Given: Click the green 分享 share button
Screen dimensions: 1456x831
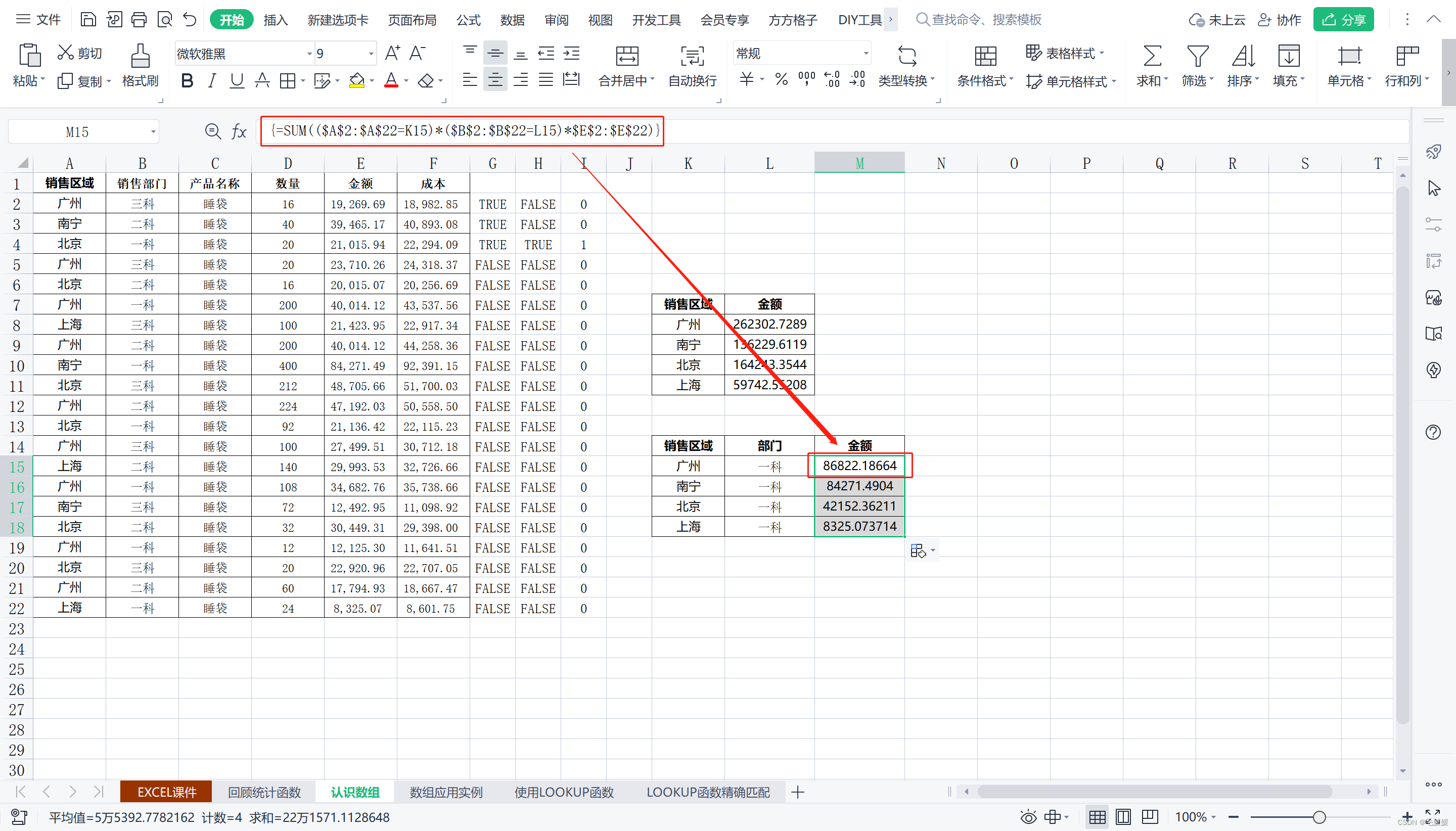Looking at the screenshot, I should point(1343,20).
